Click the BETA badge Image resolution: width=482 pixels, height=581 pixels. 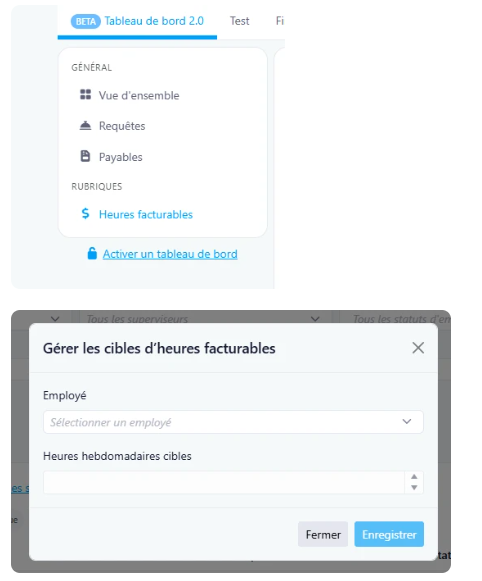tap(86, 21)
